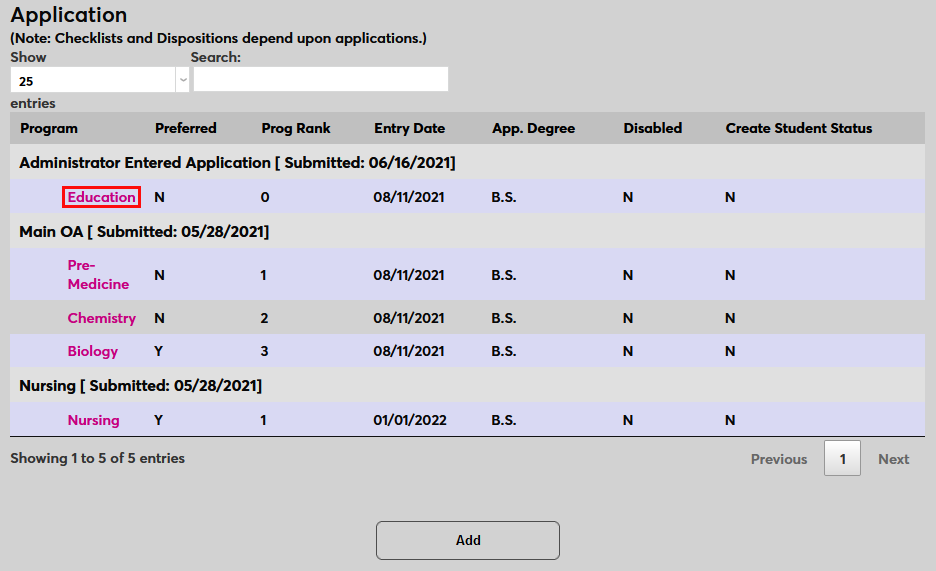The image size is (936, 571).
Task: Click entry date 08/11/2021 in Education row
Action: click(x=409, y=197)
